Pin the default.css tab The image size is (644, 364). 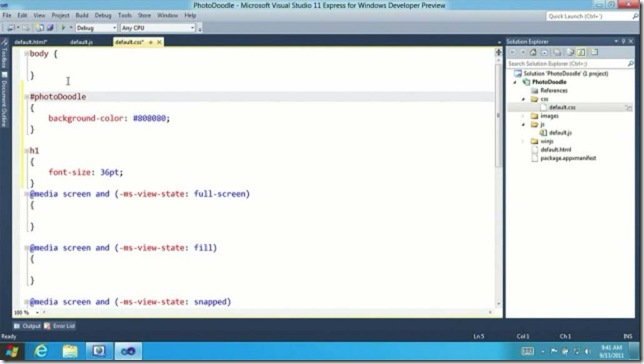(151, 42)
